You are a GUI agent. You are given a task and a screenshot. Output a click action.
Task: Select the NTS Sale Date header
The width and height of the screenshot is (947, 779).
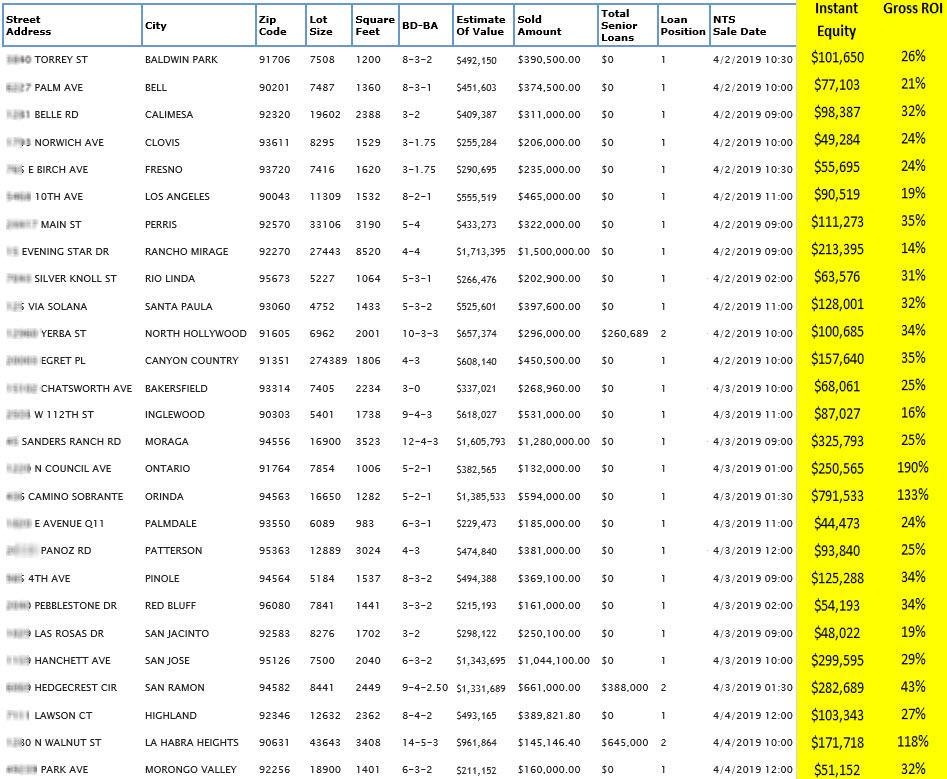coord(753,25)
